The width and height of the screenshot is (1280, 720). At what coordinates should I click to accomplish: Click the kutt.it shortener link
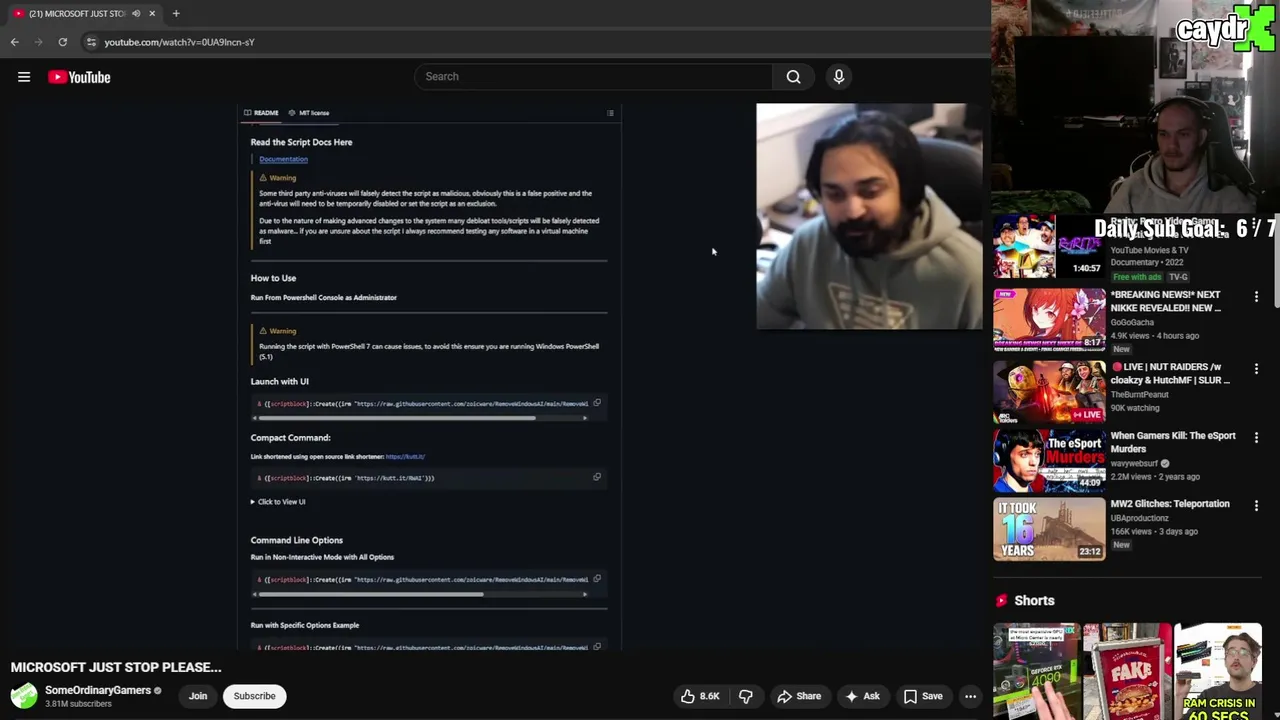(405, 457)
